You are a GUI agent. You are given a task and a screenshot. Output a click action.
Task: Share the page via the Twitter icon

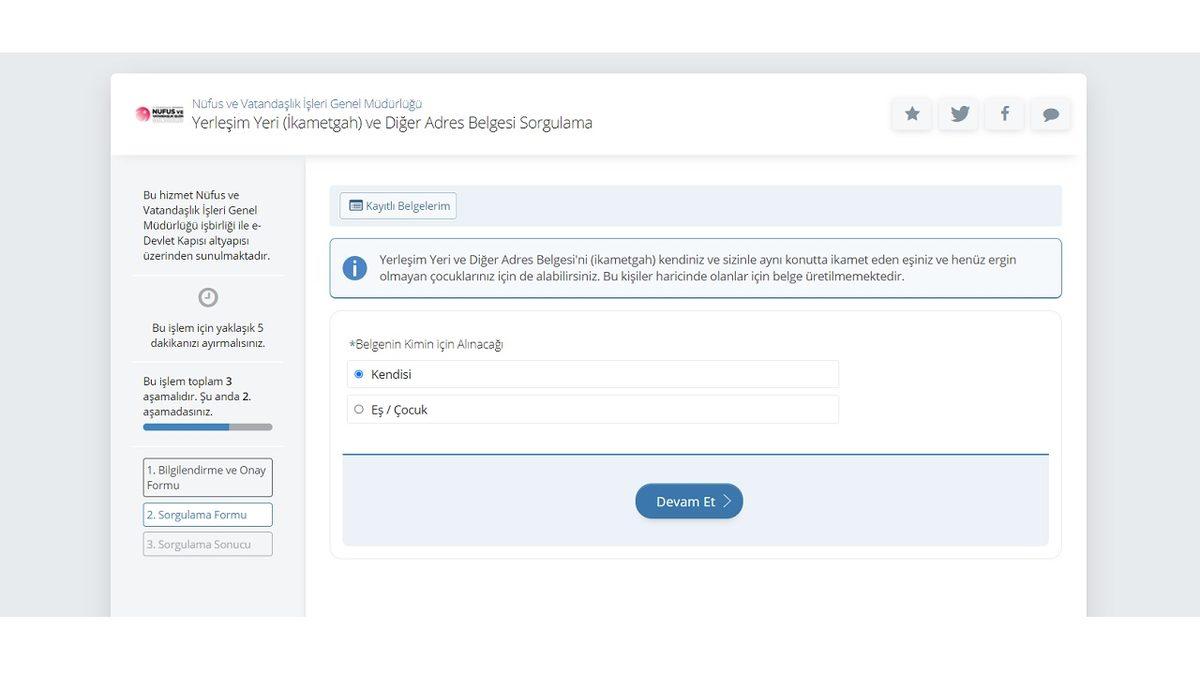click(x=958, y=113)
